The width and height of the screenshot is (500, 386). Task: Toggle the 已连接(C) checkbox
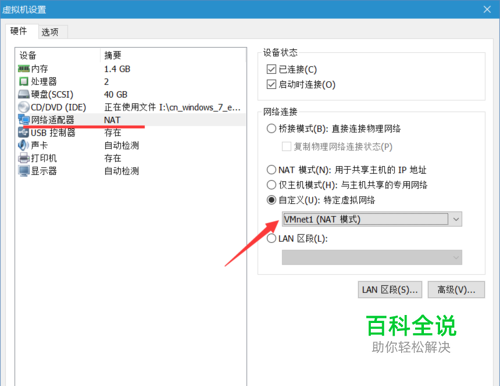271,69
